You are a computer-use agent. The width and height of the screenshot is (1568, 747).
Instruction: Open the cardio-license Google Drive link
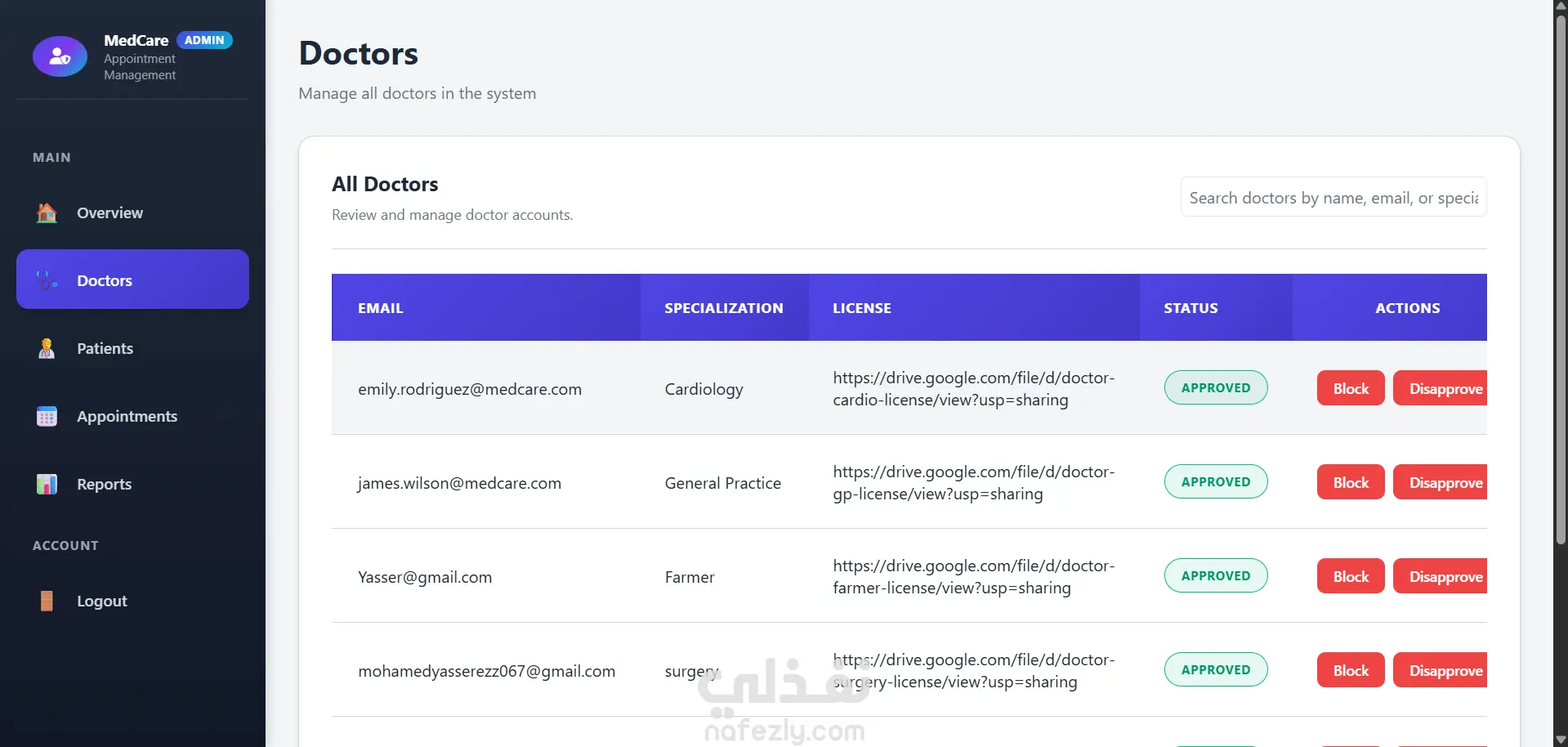click(973, 389)
